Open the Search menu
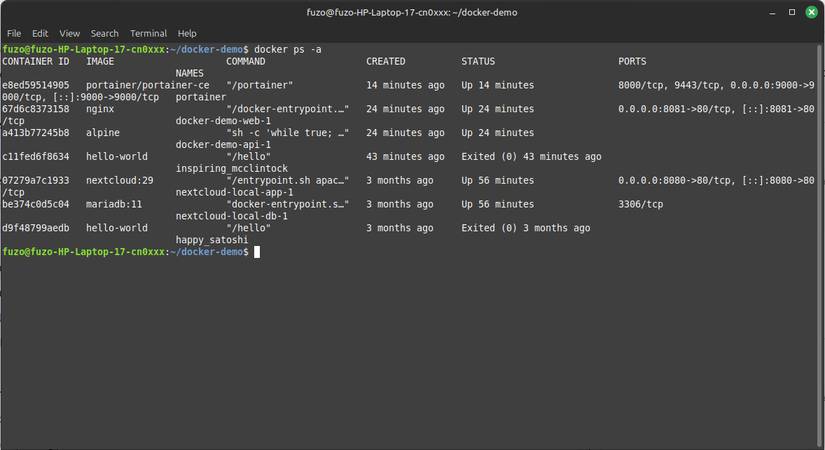The width and height of the screenshot is (825, 450). [105, 33]
